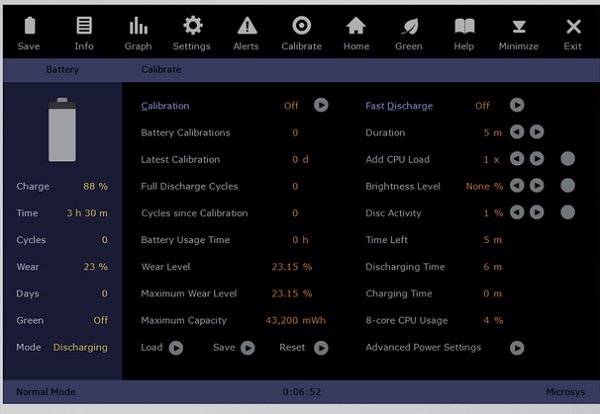Open the Info panel
600x414 pixels.
(x=84, y=27)
